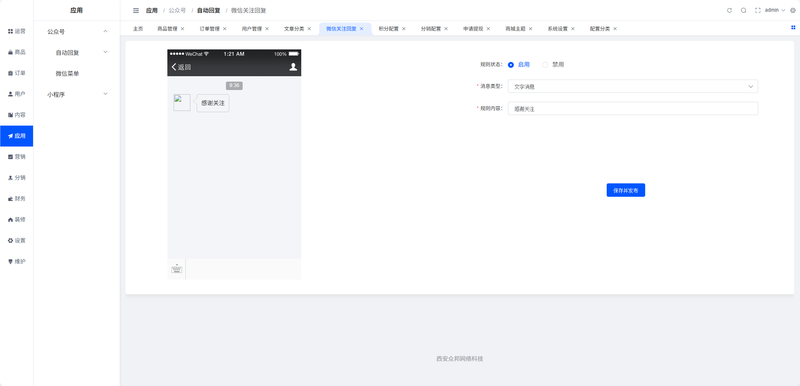This screenshot has width=800, height=386.
Task: Toggle fullscreen icon next to admin
Action: tap(758, 10)
